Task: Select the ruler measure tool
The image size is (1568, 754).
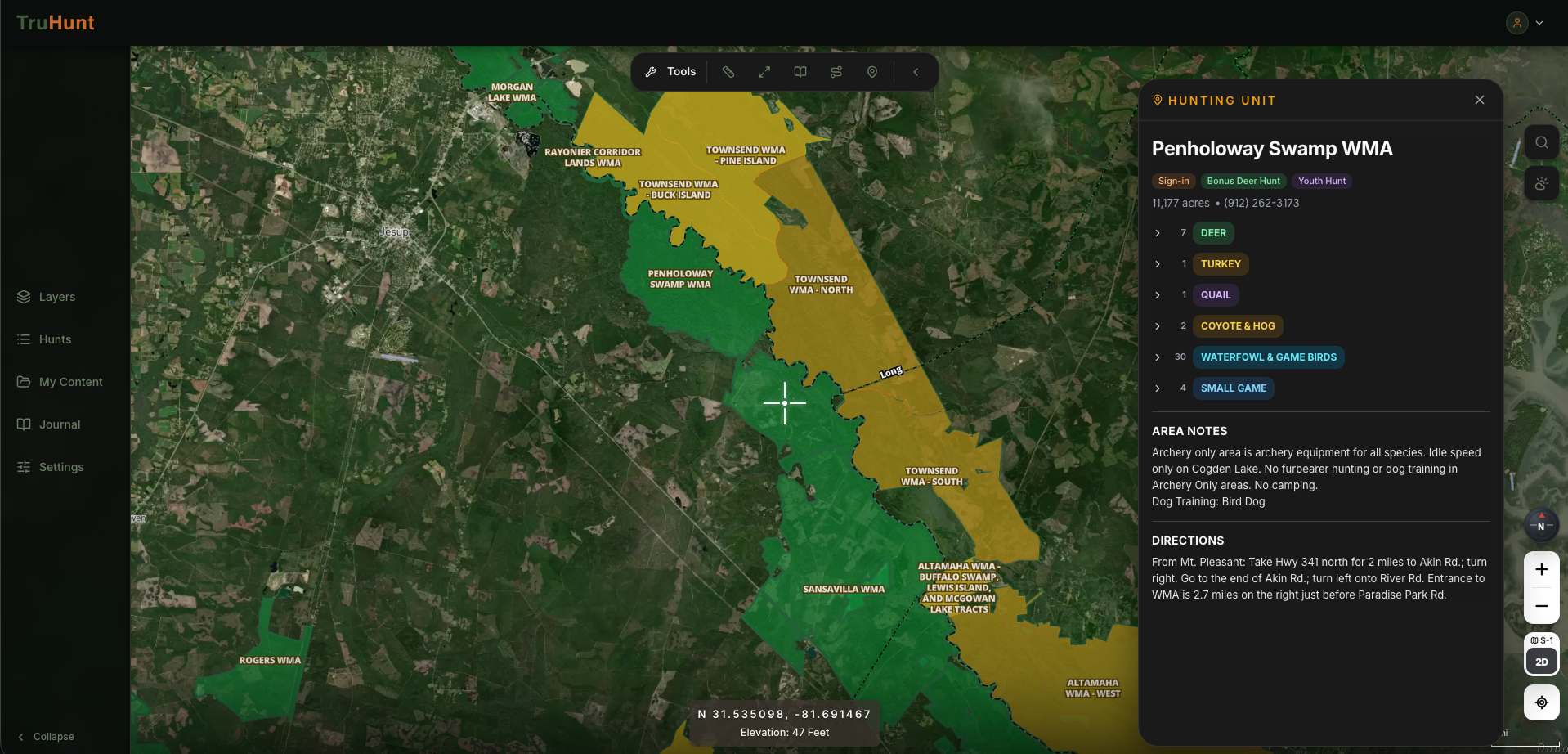Action: [728, 72]
